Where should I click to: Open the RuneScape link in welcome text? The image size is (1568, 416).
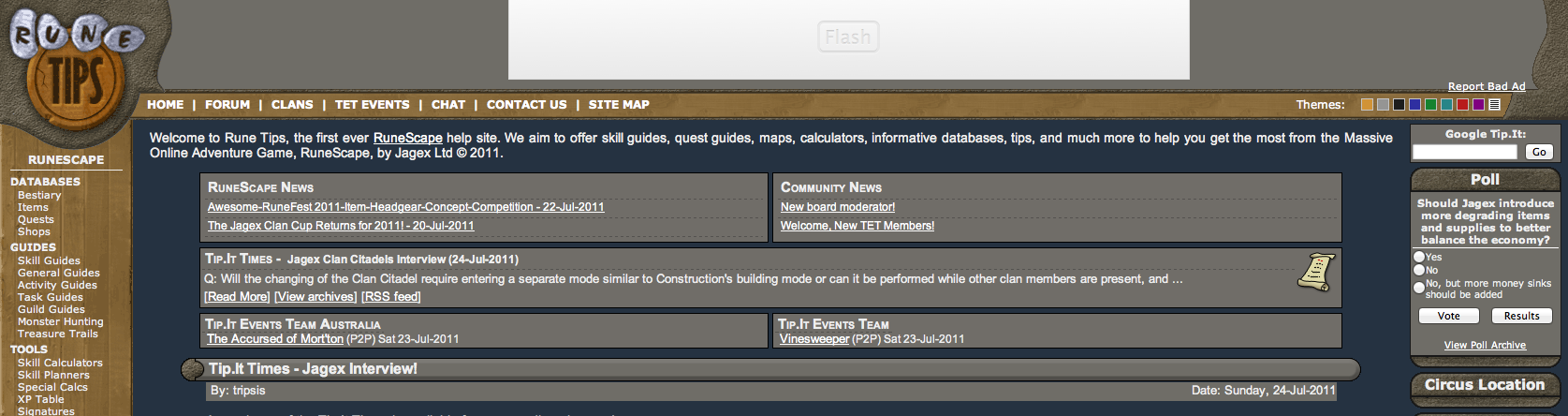coord(408,138)
